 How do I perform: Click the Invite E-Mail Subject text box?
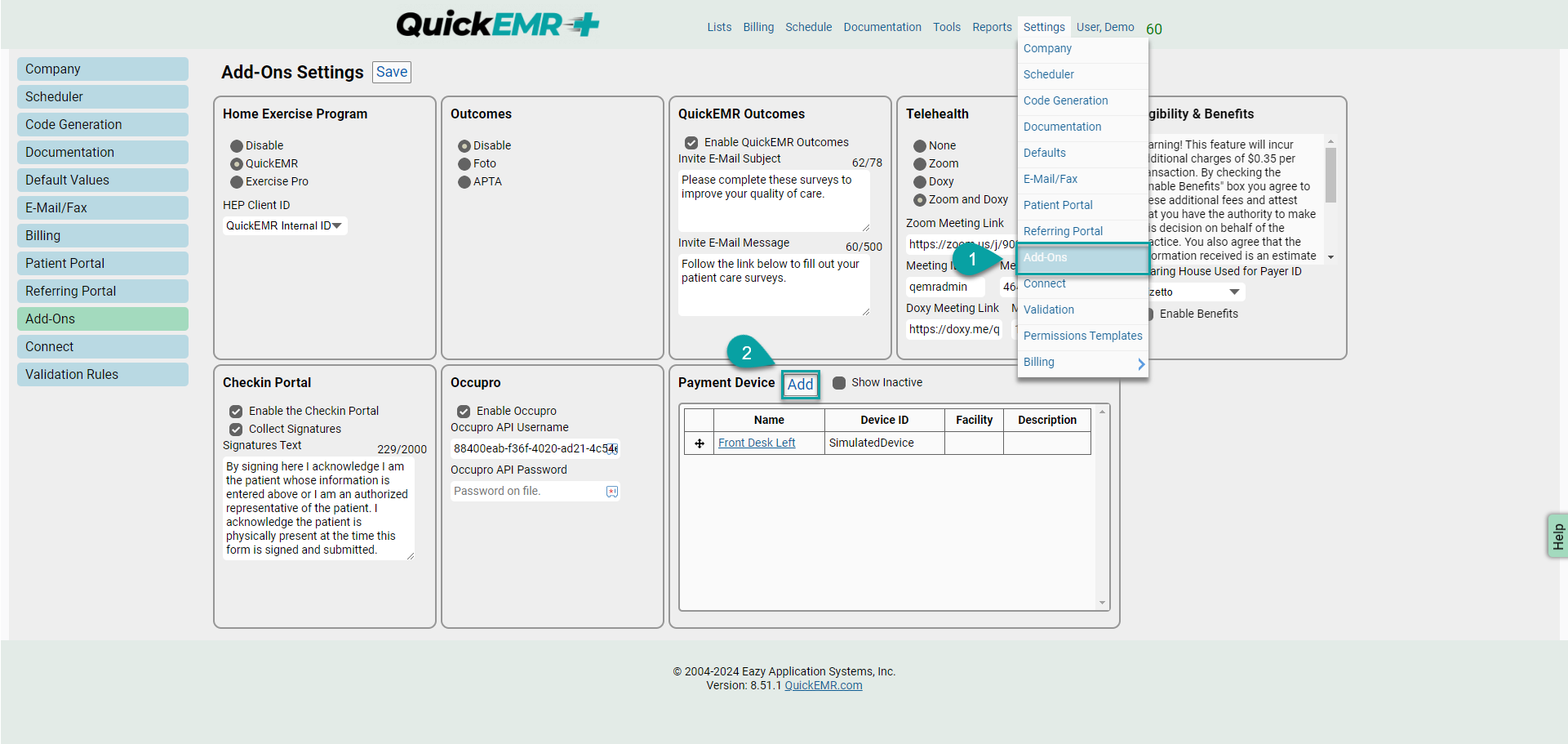click(774, 201)
